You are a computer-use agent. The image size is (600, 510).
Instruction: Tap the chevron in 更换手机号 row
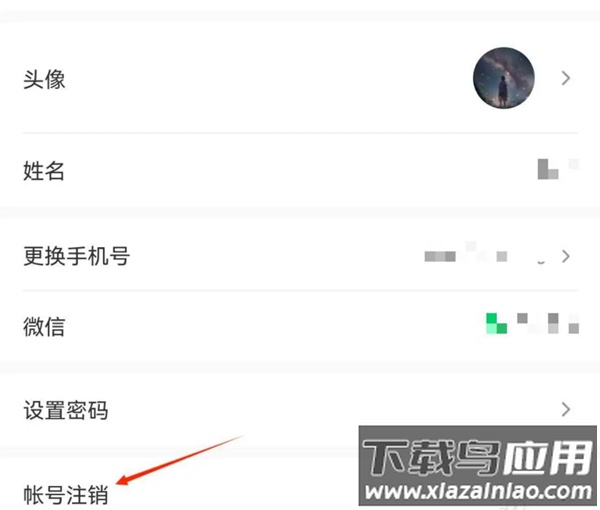pos(566,256)
